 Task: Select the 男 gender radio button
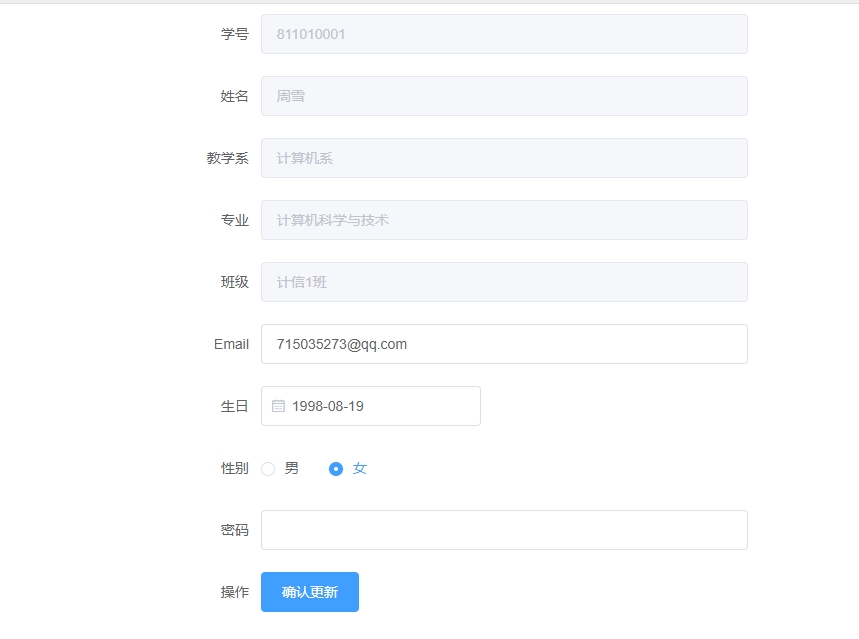268,469
